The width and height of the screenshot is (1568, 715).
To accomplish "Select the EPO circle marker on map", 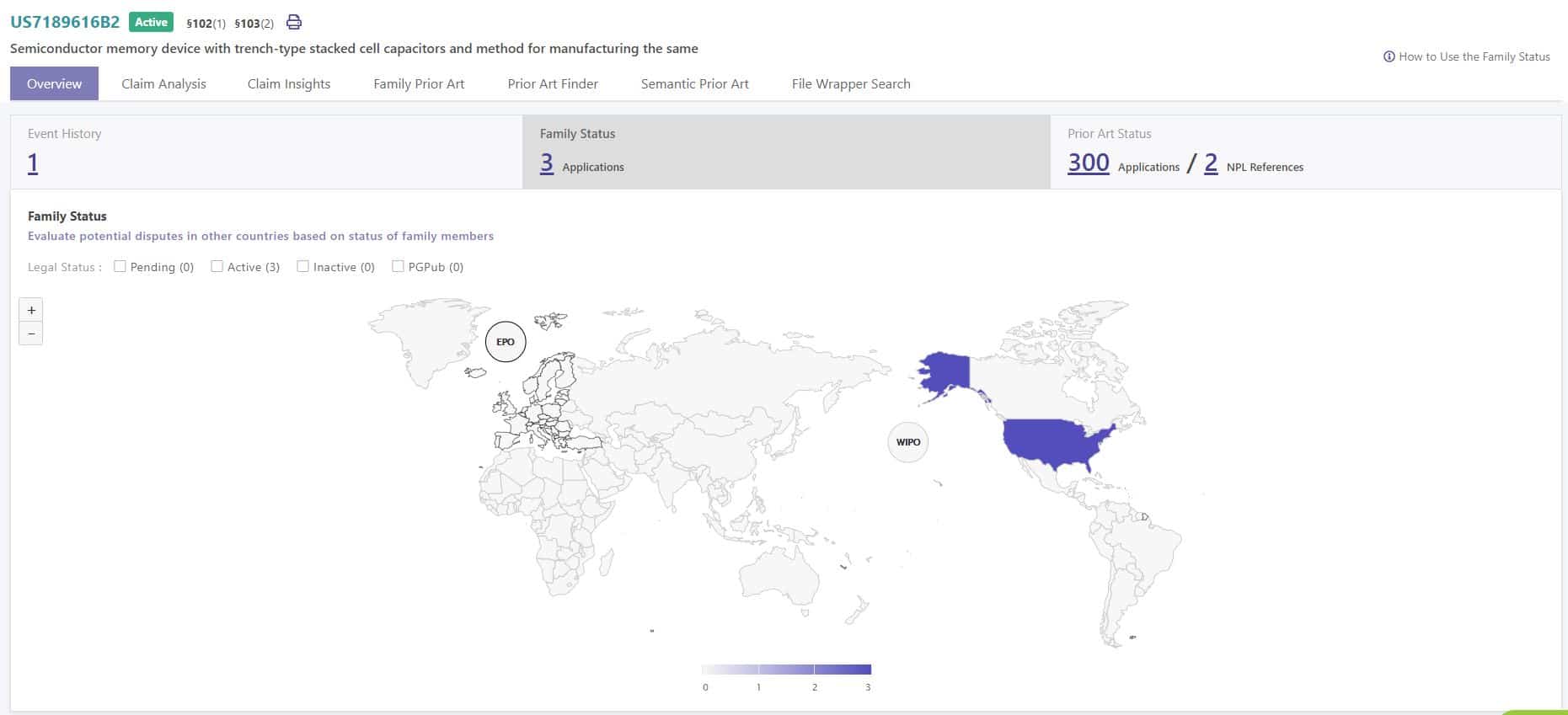I will 506,341.
